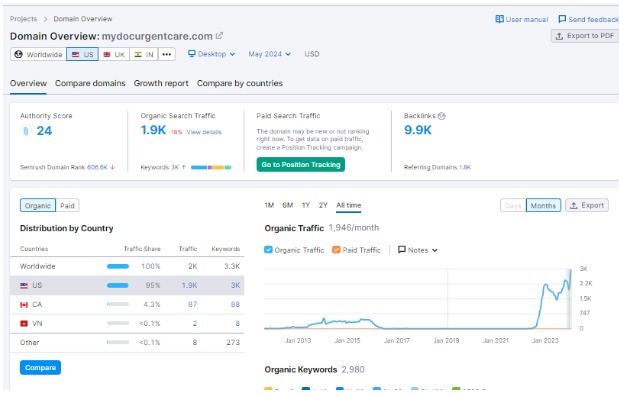Click the USD currency label
Image resolution: width=619 pixels, height=394 pixels.
(x=311, y=54)
